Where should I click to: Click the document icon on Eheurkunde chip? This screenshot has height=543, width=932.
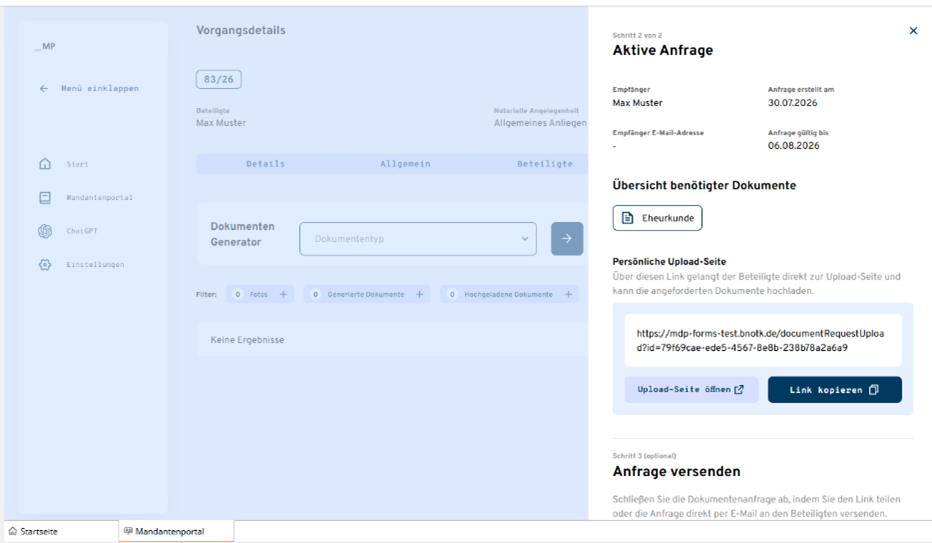pos(627,218)
